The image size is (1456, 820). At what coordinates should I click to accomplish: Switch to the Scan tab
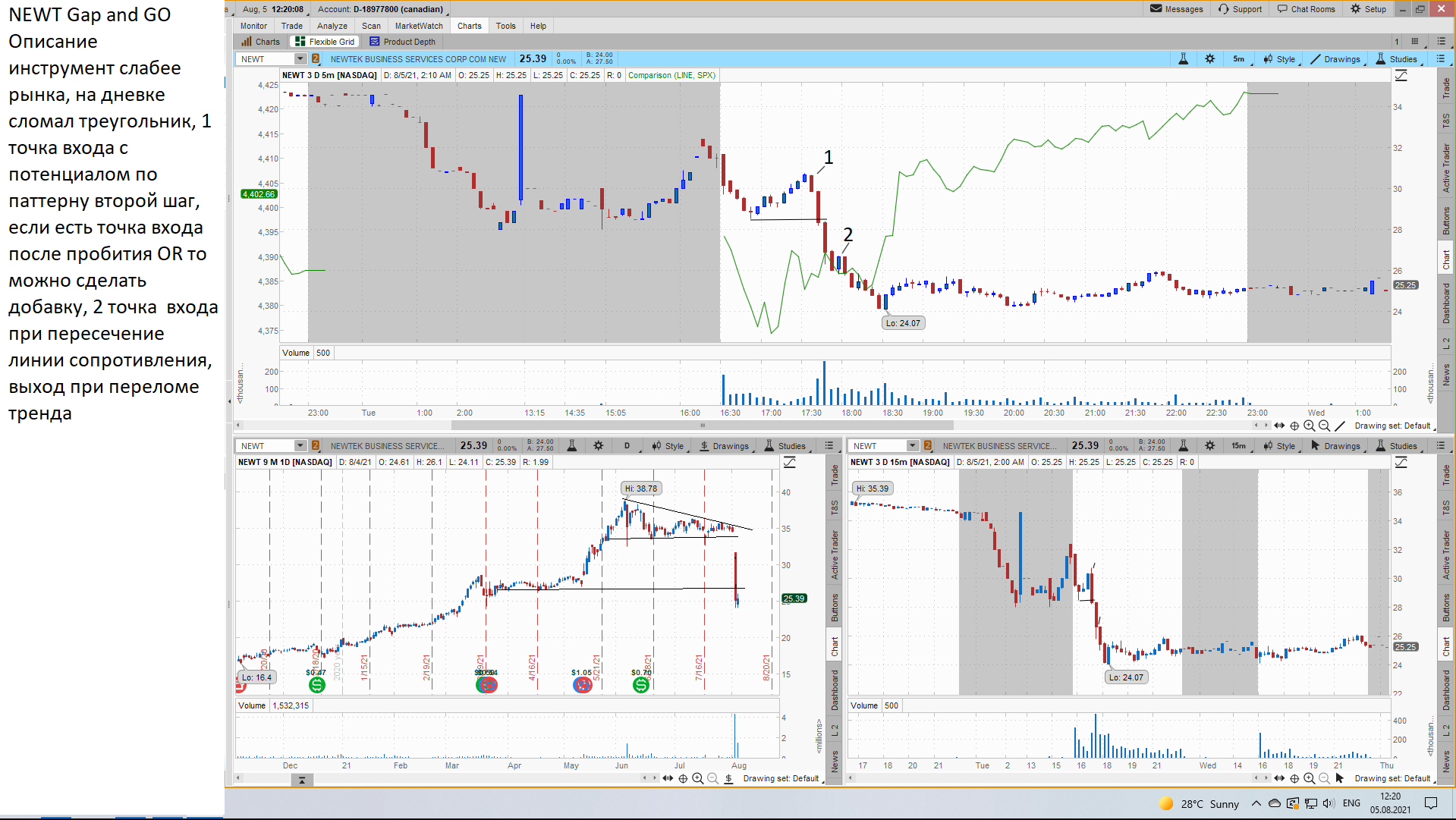[x=371, y=26]
